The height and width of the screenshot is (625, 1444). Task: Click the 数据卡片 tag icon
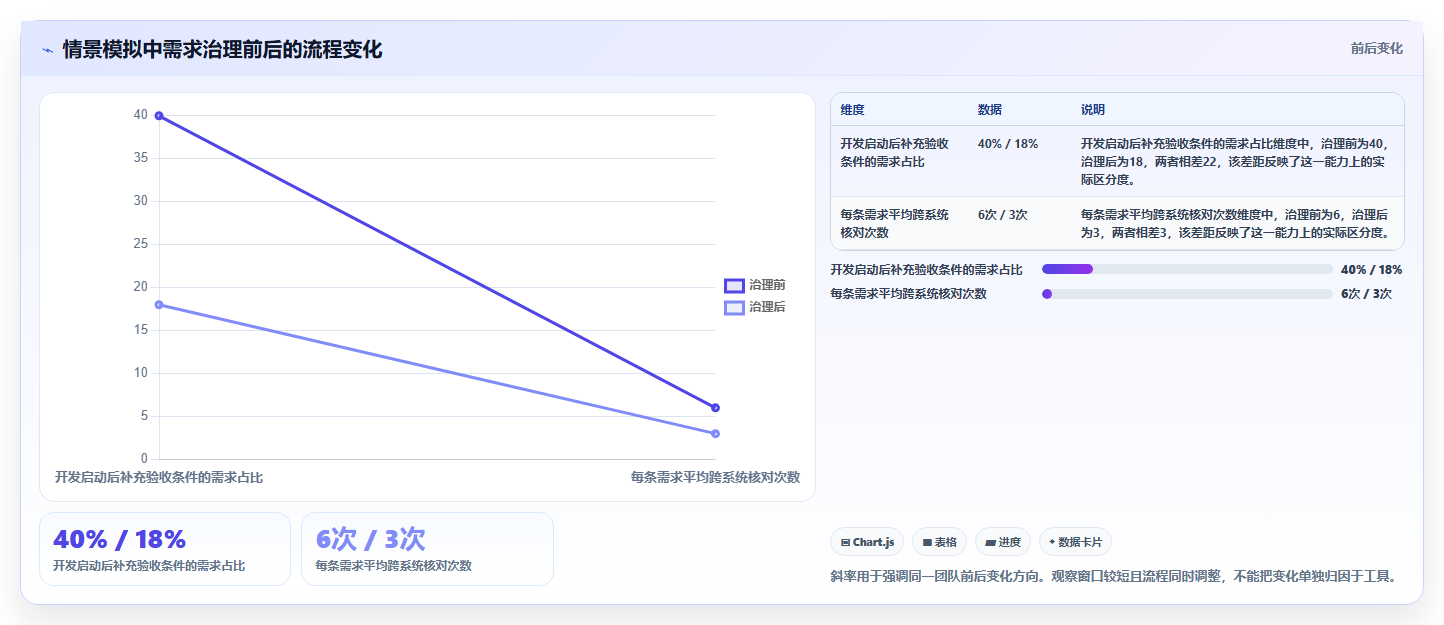tap(1052, 542)
